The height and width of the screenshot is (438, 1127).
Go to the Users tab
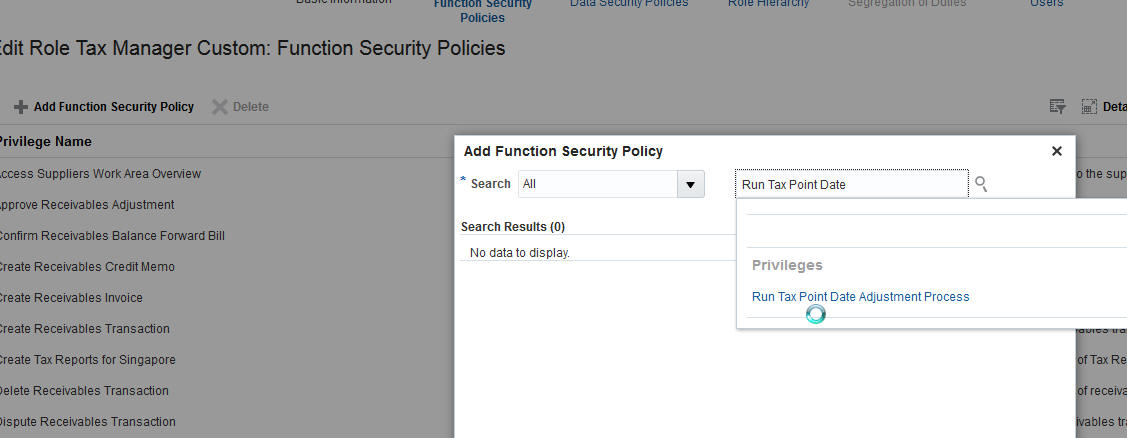(x=1046, y=3)
